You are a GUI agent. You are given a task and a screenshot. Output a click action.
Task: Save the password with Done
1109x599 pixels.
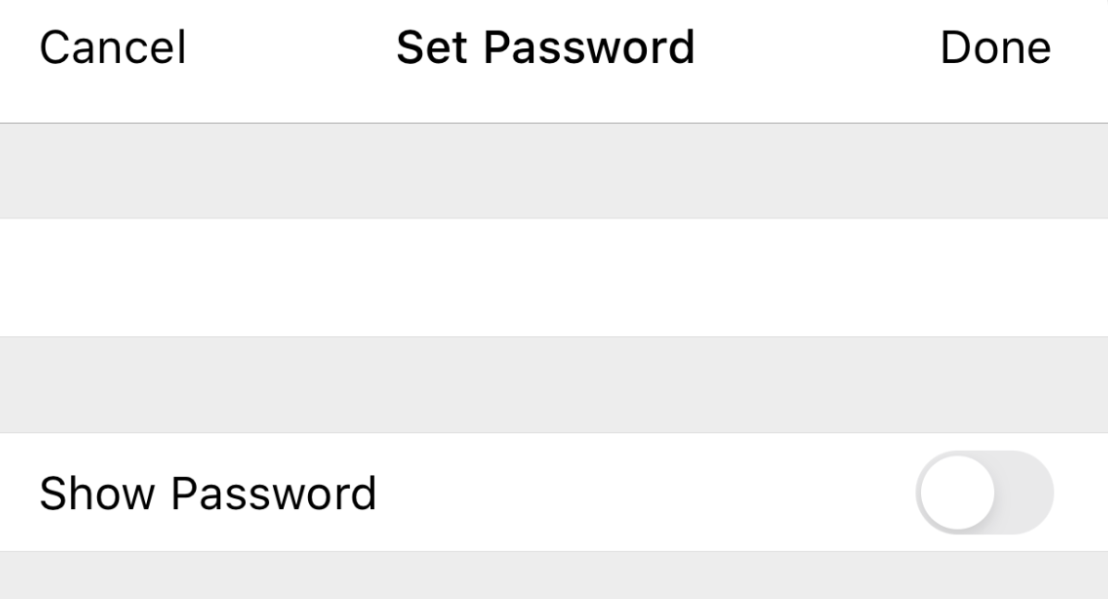click(995, 48)
